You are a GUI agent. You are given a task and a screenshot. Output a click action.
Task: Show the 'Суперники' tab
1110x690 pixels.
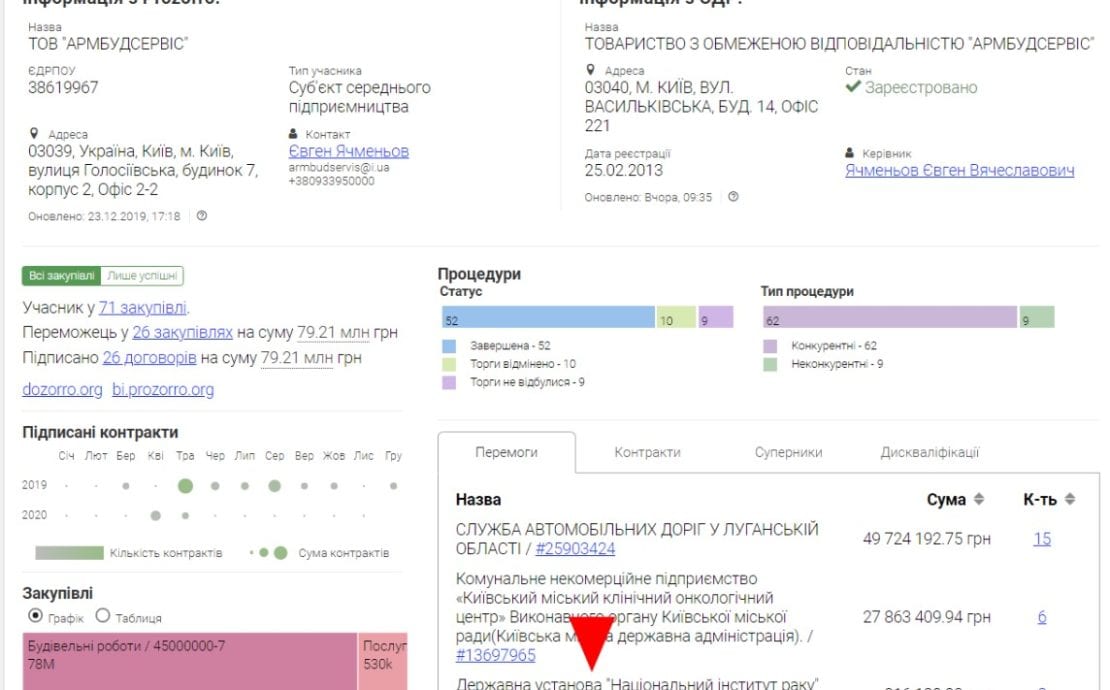tap(788, 452)
